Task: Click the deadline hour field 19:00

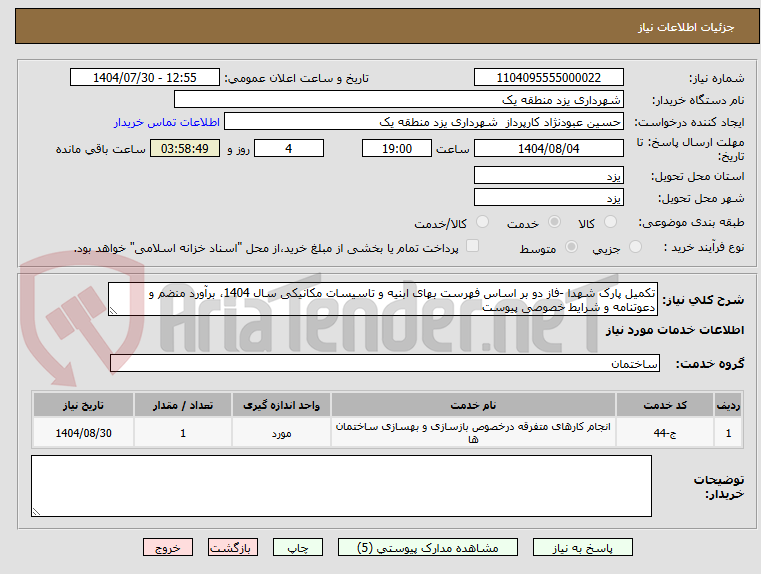Action: (x=397, y=148)
